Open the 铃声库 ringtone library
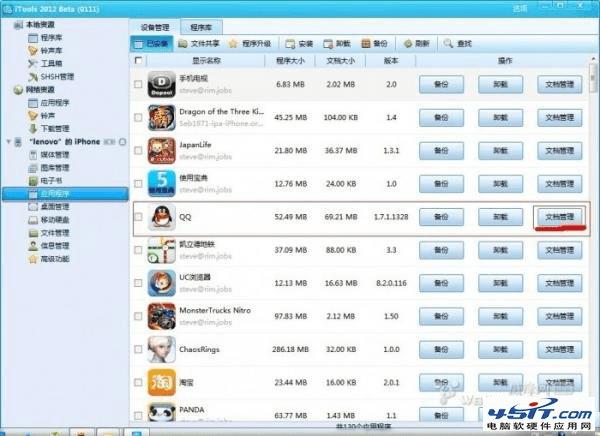The height and width of the screenshot is (436, 600). click(x=45, y=51)
